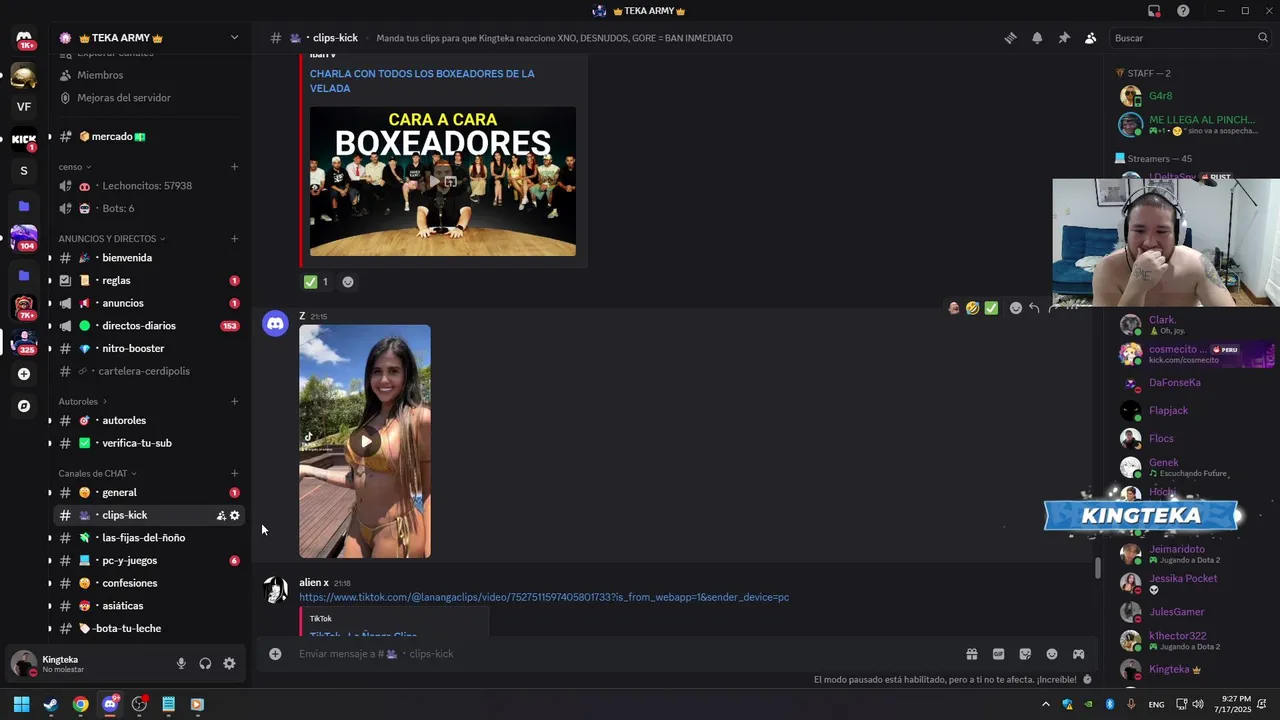Toggle the checkmark reaction with count 1
Image resolution: width=1280 pixels, height=720 pixels.
pyautogui.click(x=316, y=282)
